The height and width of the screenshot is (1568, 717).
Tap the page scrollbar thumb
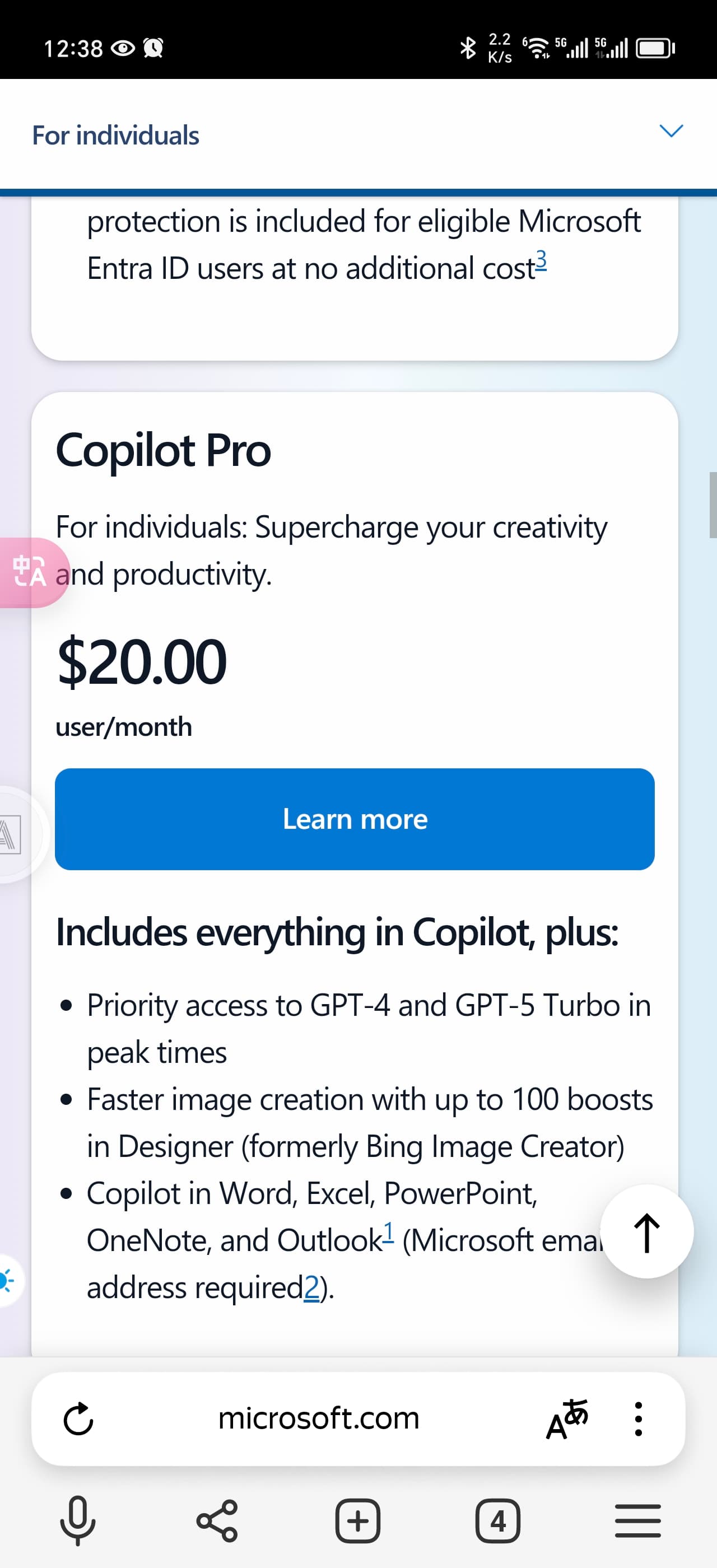(x=713, y=505)
